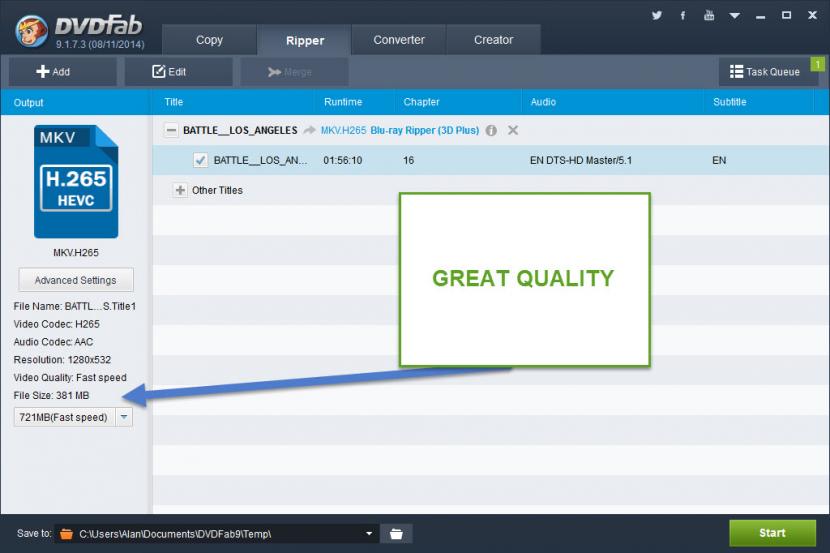Click the File Size: 381 MB text

coord(51,395)
